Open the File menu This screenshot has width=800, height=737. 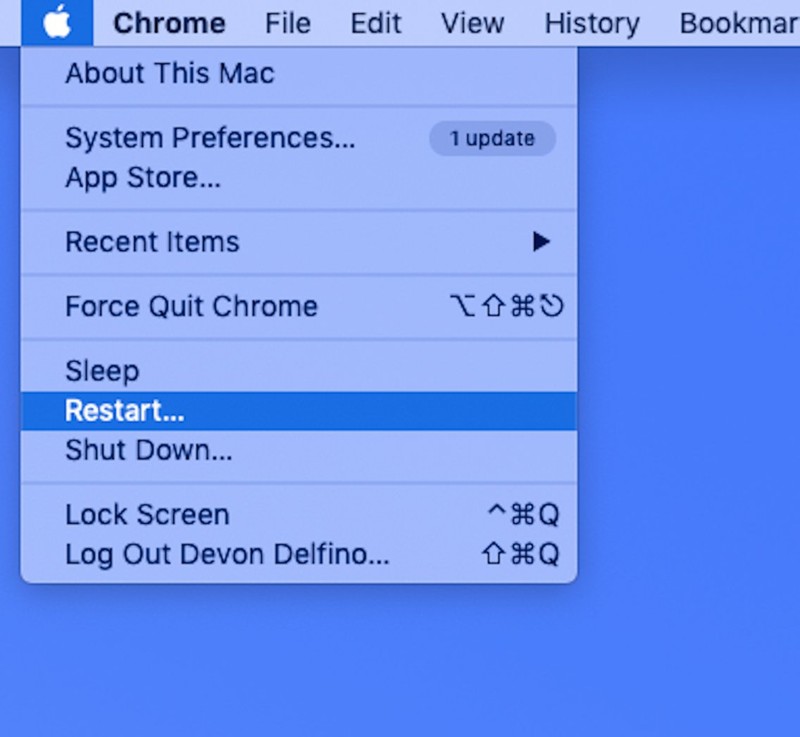(288, 23)
